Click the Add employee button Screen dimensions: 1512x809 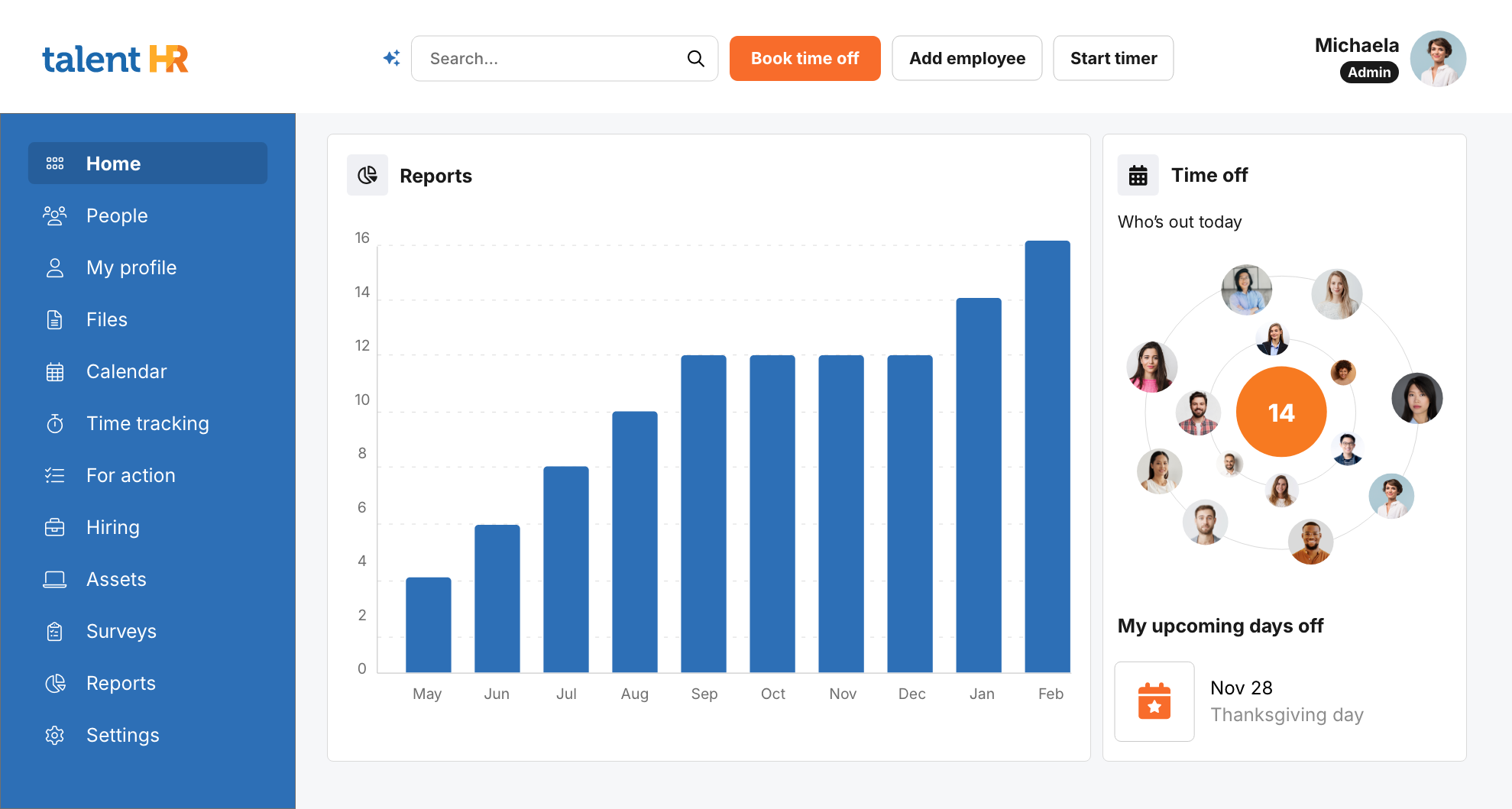tap(966, 58)
